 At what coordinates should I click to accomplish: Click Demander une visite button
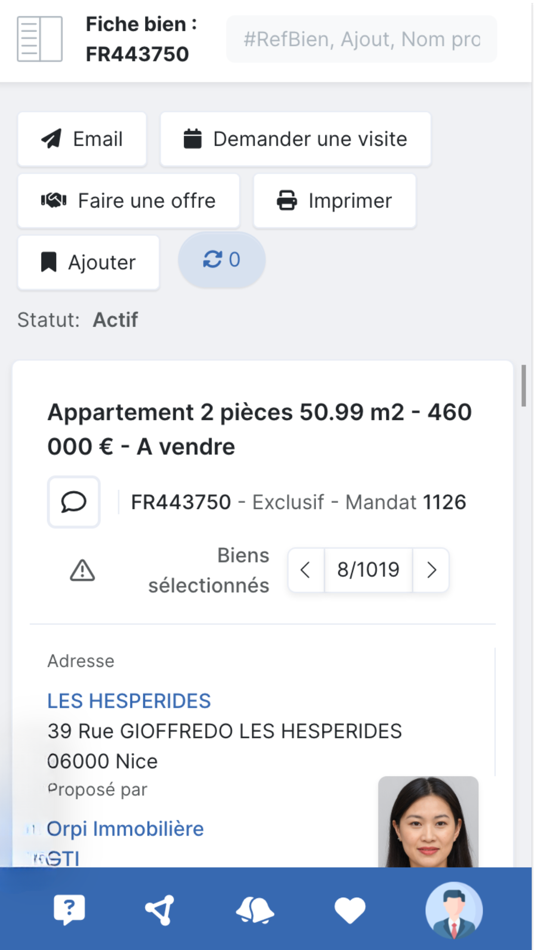tap(296, 139)
